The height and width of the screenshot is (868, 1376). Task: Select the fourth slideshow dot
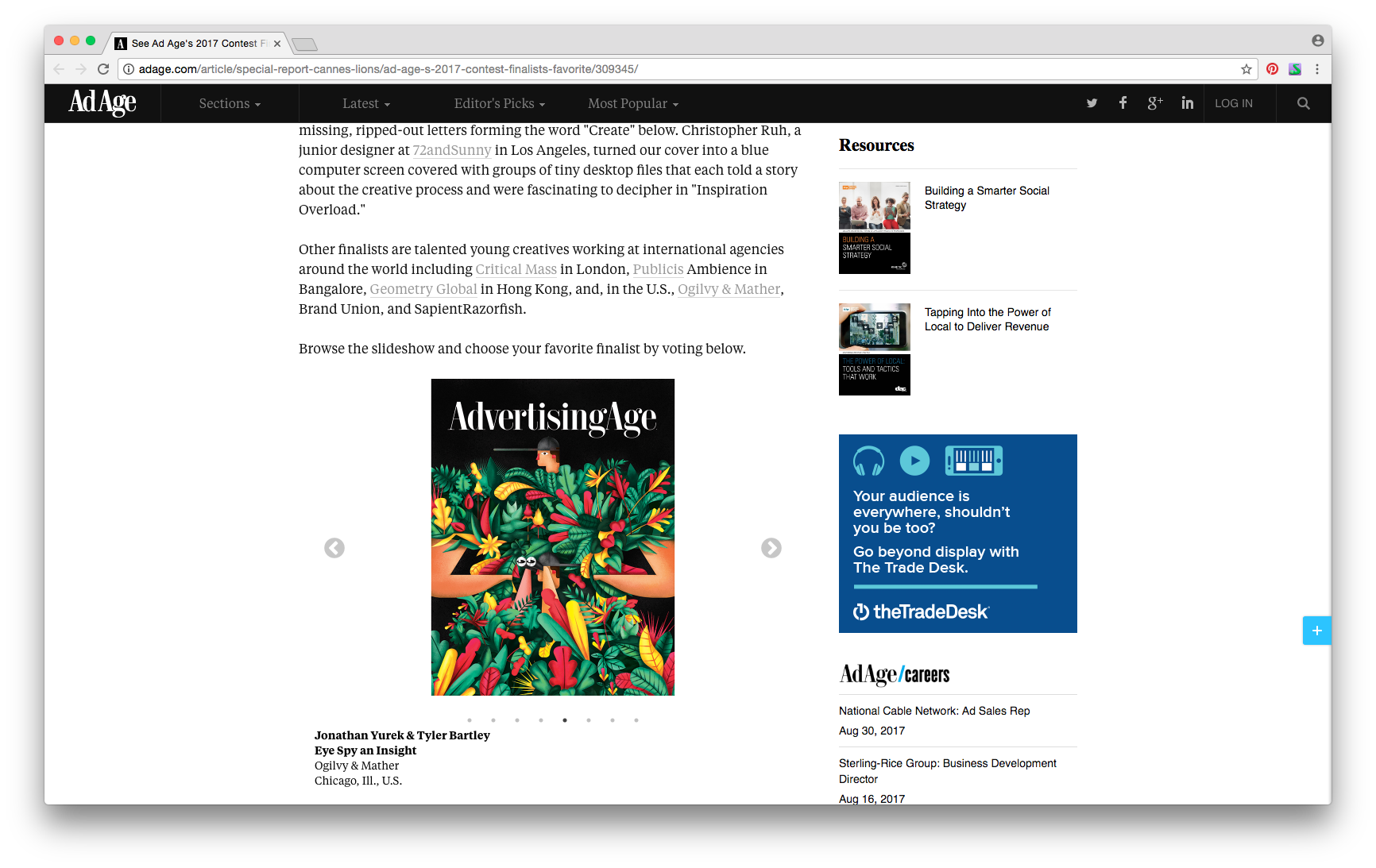tap(541, 720)
